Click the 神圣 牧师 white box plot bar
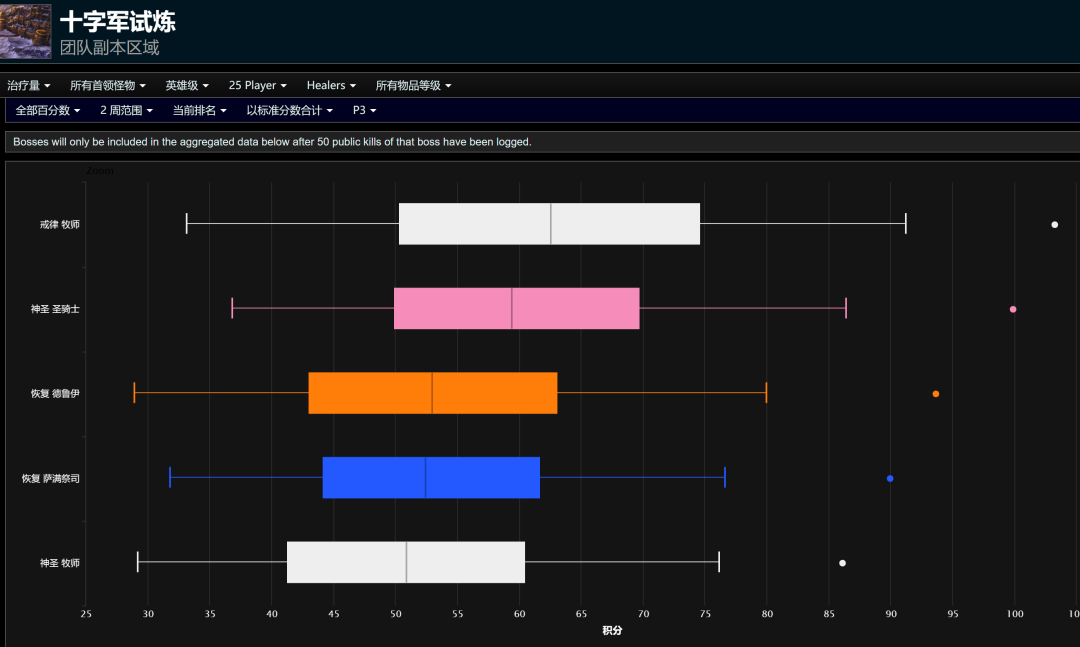The image size is (1080, 647). coord(406,562)
